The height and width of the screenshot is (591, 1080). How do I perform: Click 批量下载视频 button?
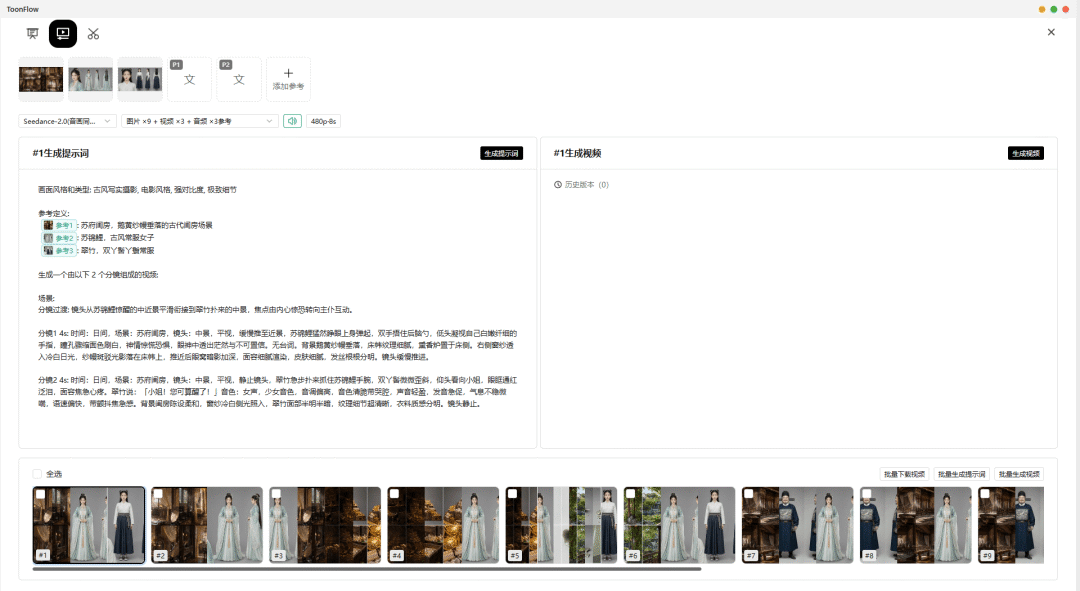click(x=904, y=474)
